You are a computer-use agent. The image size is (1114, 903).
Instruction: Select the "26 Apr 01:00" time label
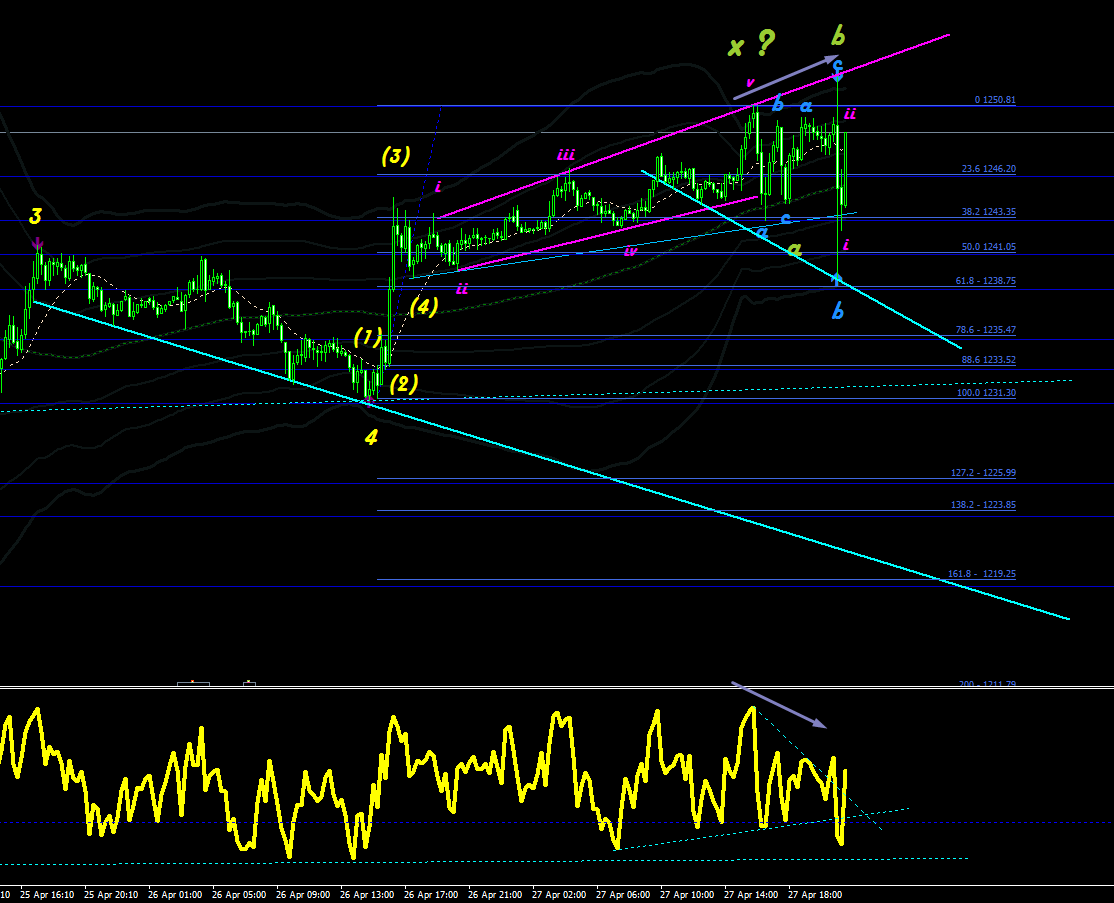(175, 894)
